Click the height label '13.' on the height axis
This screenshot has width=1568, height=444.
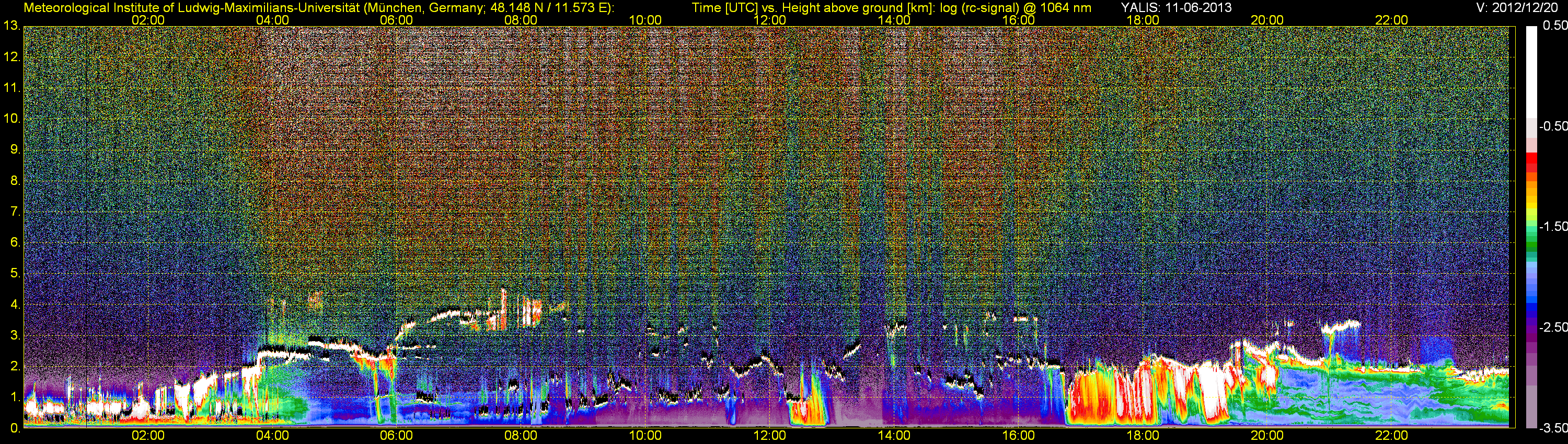(x=12, y=26)
